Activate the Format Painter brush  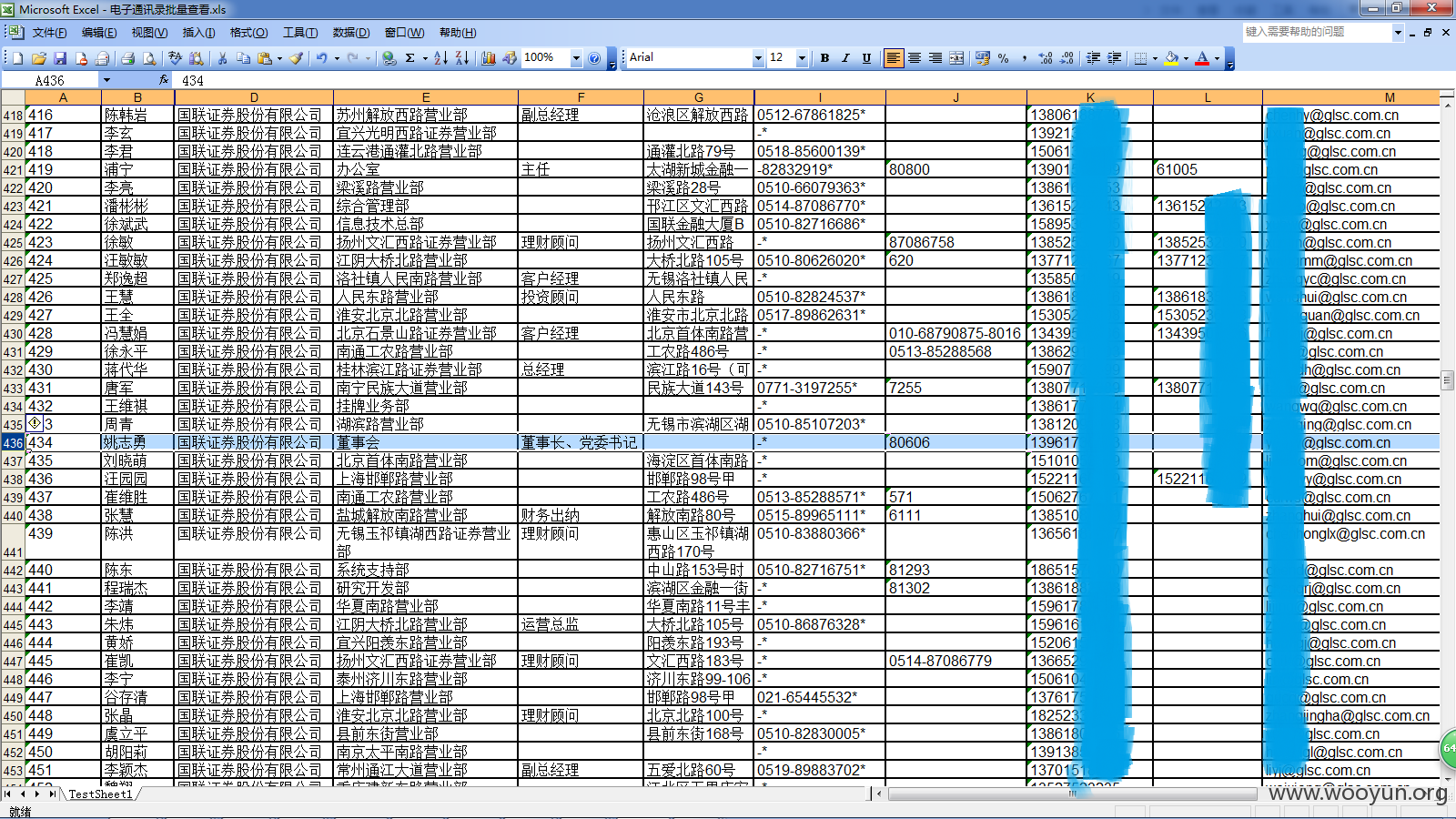pyautogui.click(x=296, y=58)
